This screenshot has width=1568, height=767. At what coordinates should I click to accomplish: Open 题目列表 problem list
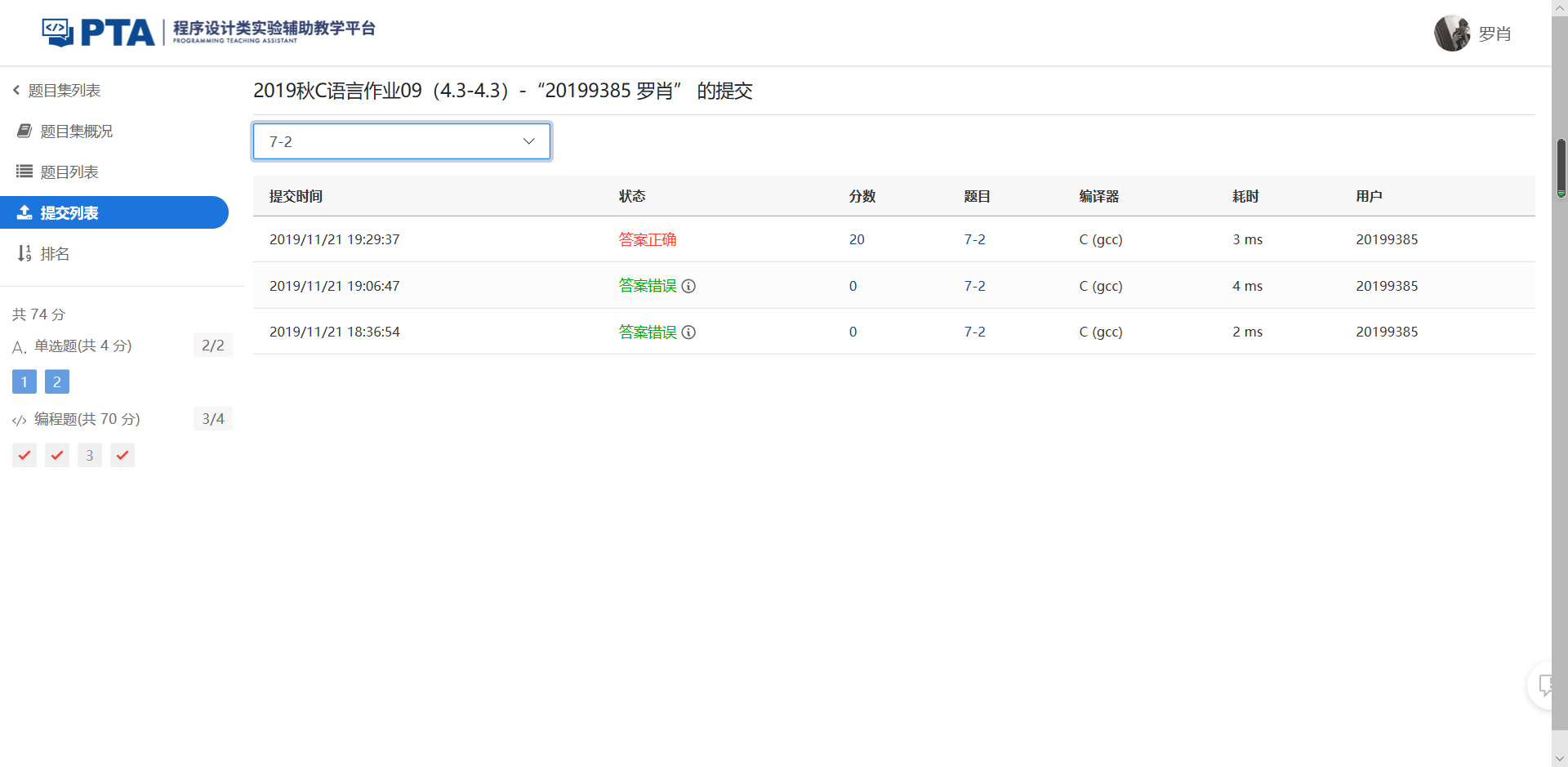click(69, 172)
